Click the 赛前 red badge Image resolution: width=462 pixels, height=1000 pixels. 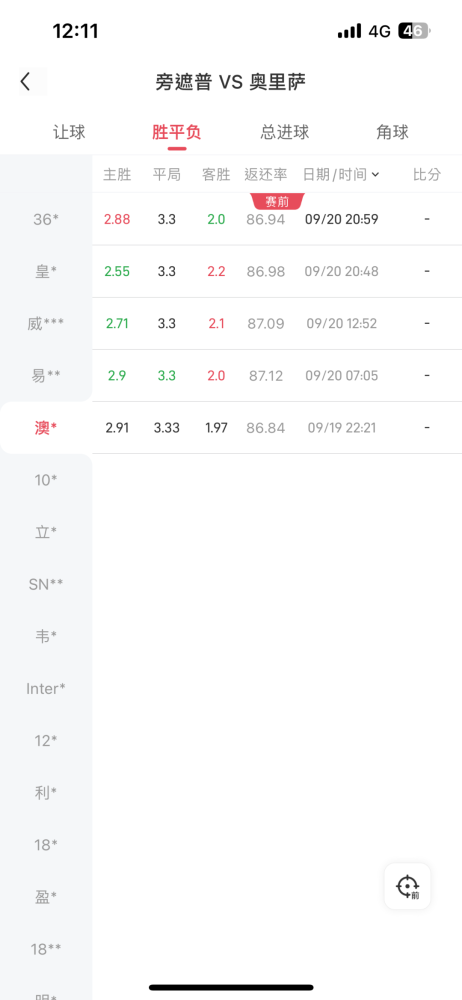278,202
